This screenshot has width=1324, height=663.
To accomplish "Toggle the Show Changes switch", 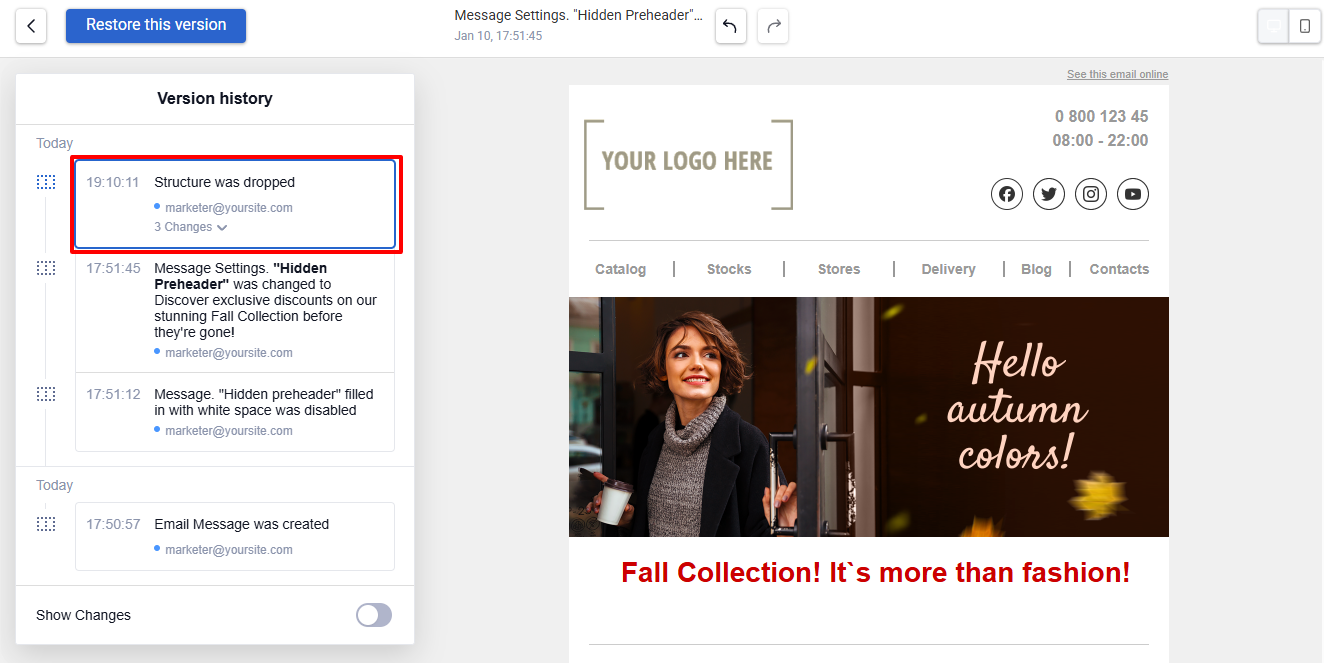I will click(374, 615).
